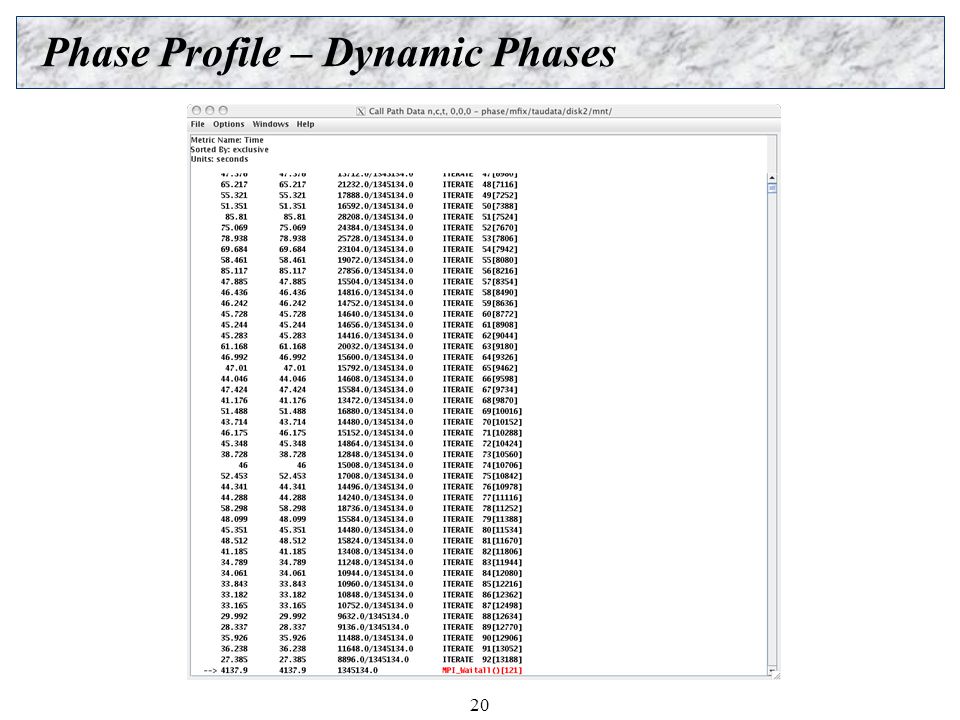Select row ITERATE 87[12498]

click(371, 606)
